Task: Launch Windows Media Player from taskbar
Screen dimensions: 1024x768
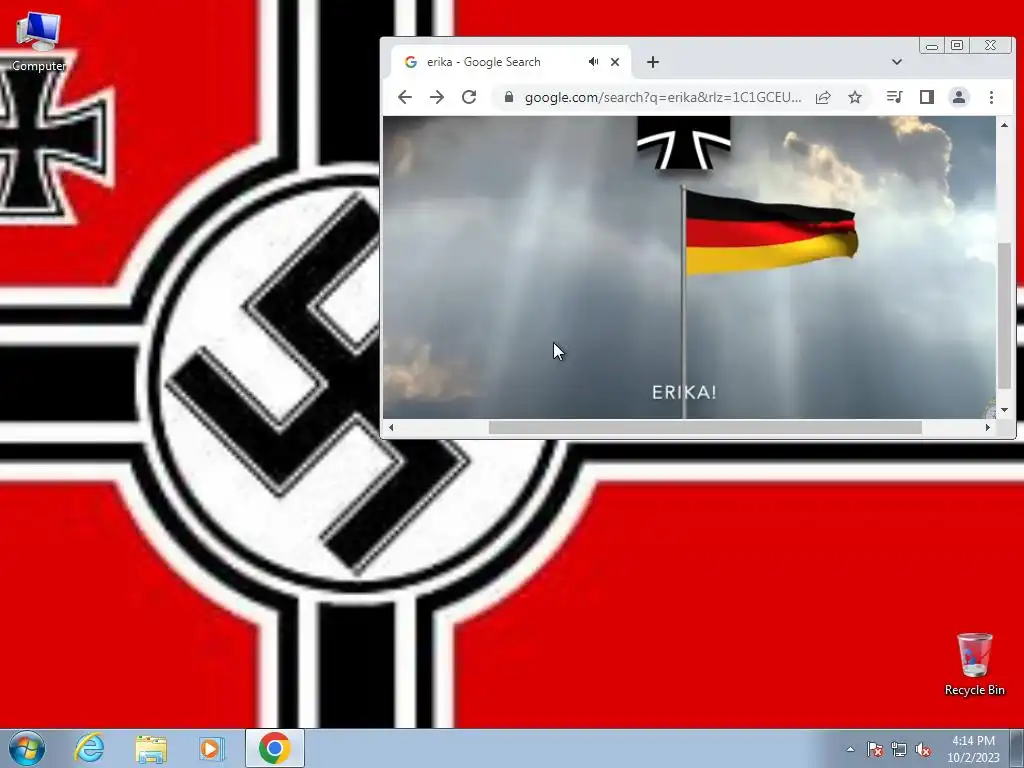Action: (212, 748)
